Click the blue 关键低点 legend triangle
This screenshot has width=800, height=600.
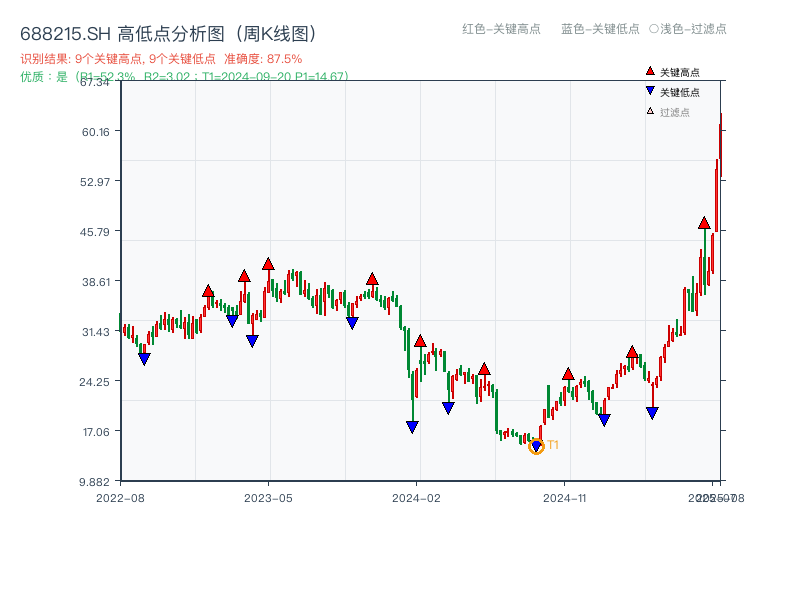650,92
